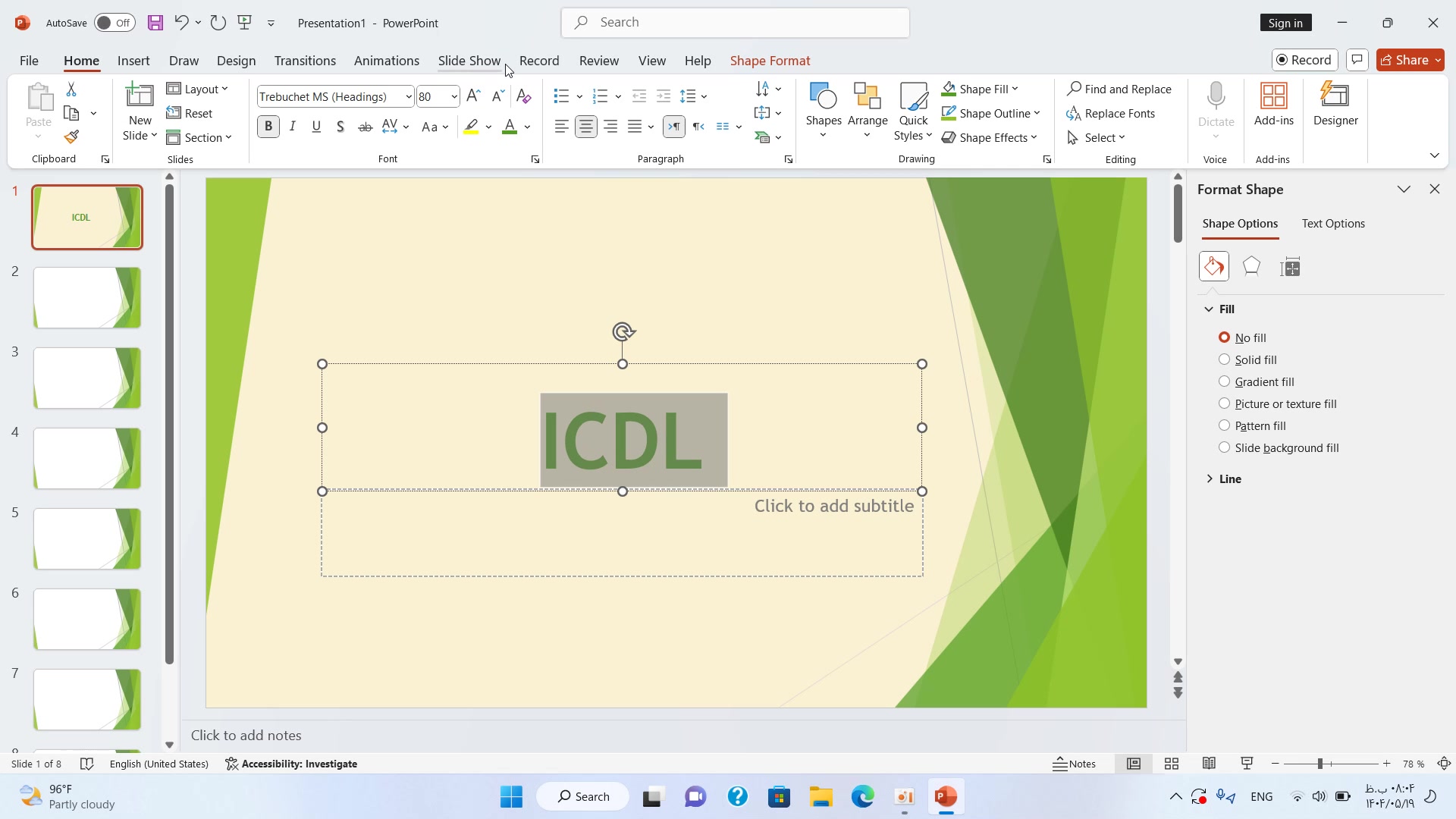Image resolution: width=1456 pixels, height=819 pixels.
Task: Switch to the Text Options tab
Action: (x=1332, y=224)
